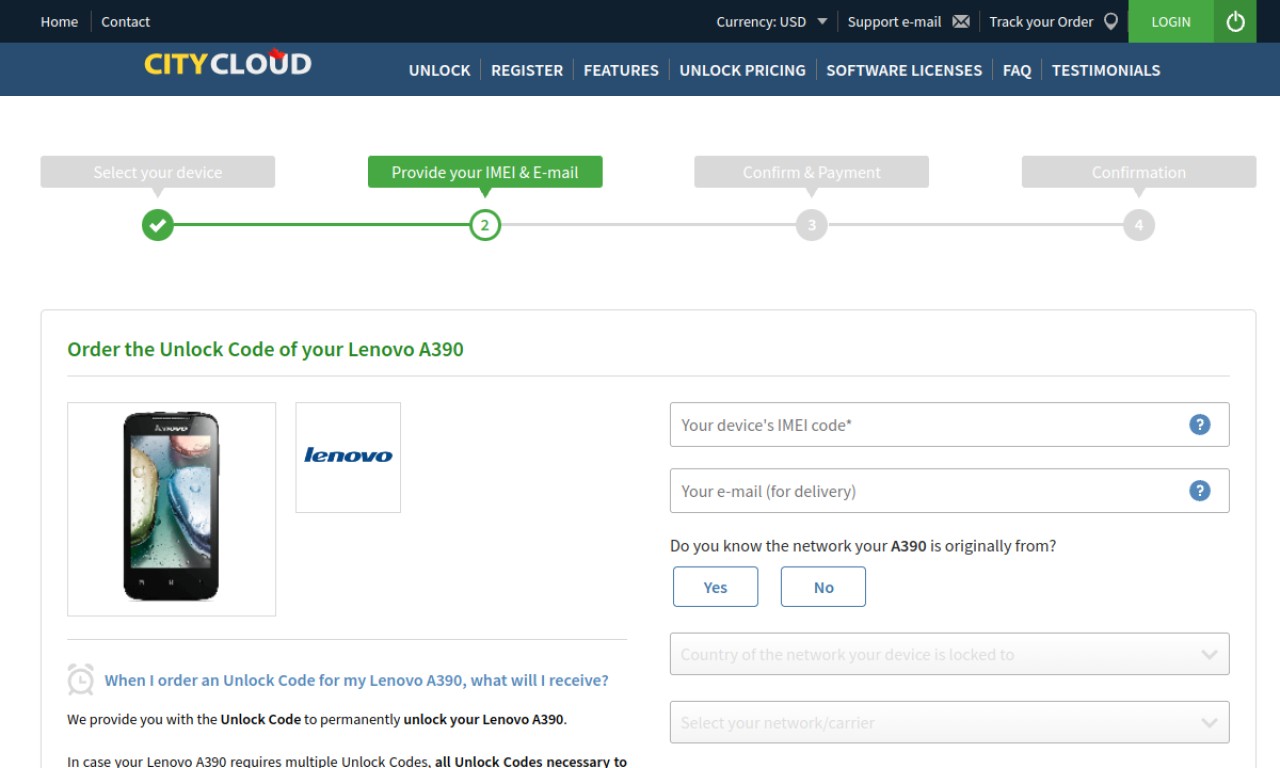The height and width of the screenshot is (768, 1280).
Task: Click the step 2 circle indicator
Action: (x=485, y=225)
